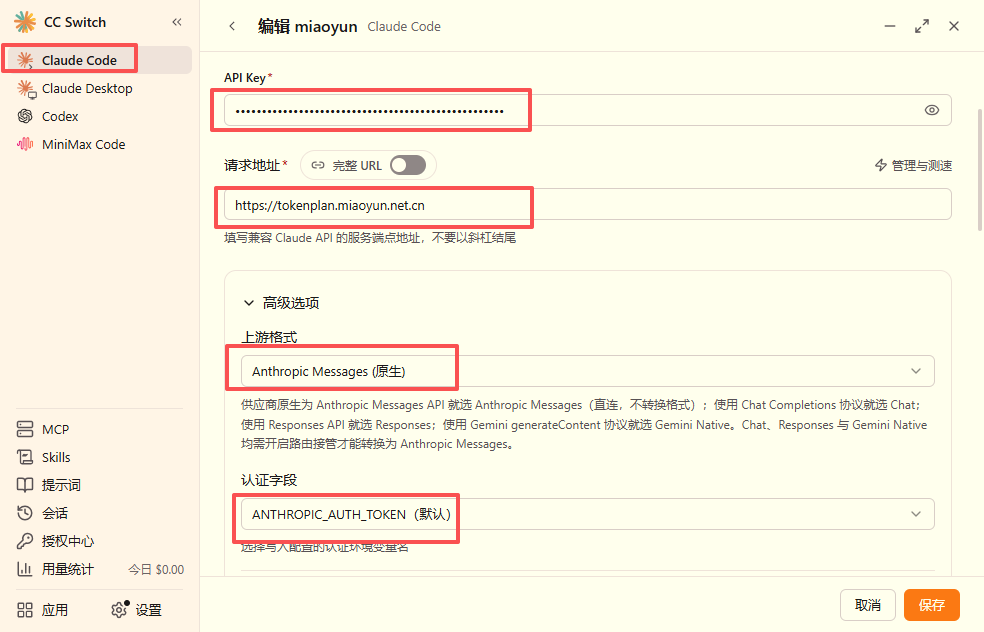Click the 请求地址 hint about 斜杠结尾
984x632 pixels.
tap(370, 238)
